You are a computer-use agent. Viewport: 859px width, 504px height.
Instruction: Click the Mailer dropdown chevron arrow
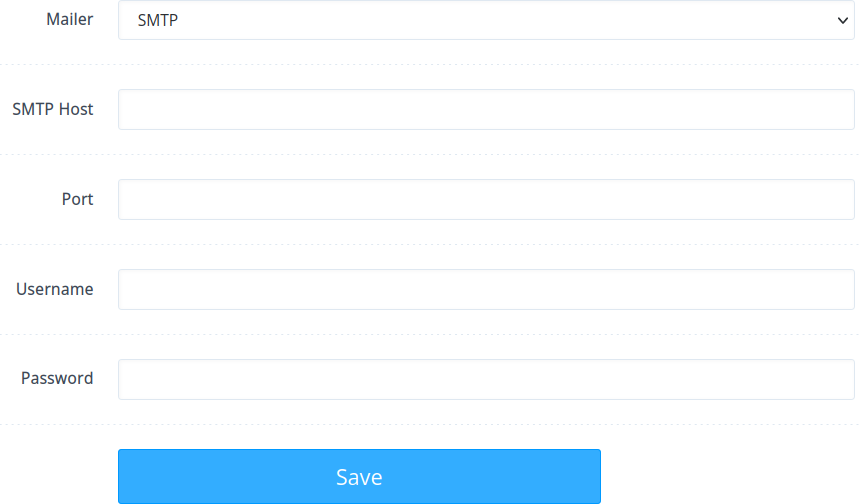(843, 20)
